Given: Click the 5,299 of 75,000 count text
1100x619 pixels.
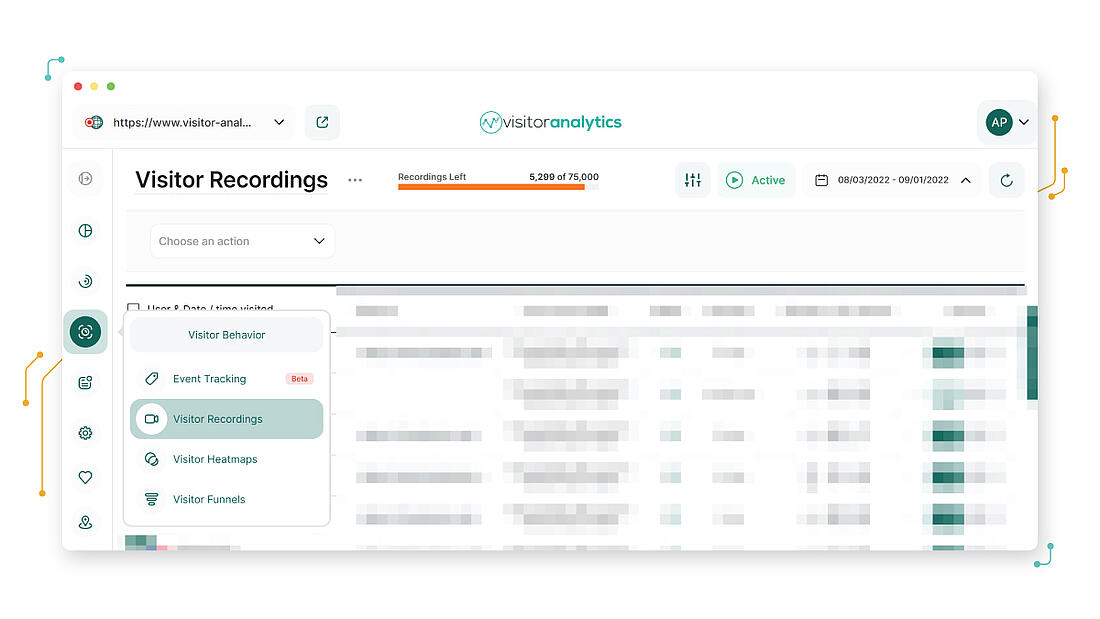Looking at the screenshot, I should 564,177.
